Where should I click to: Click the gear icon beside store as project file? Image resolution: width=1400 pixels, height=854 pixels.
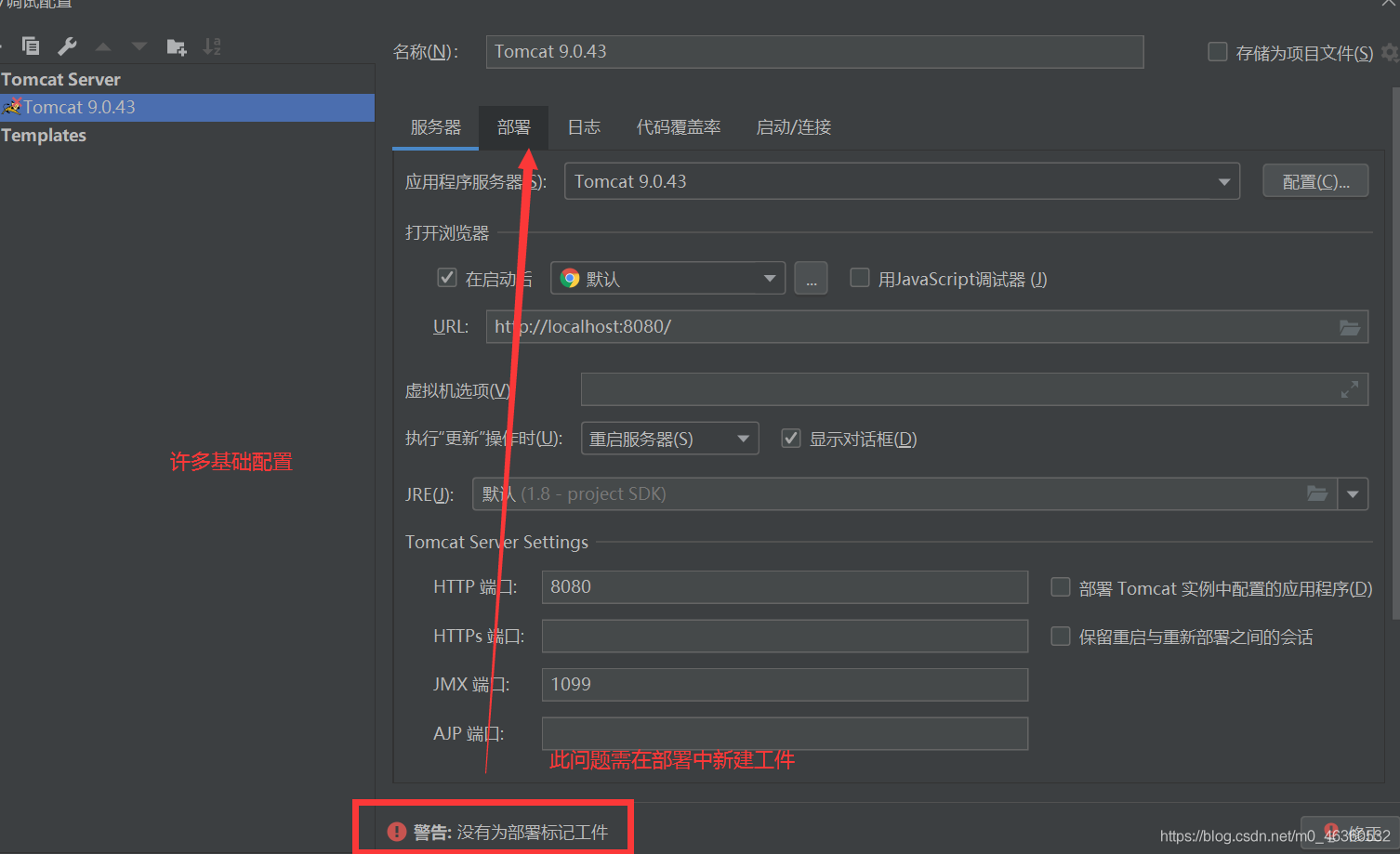(x=1390, y=52)
